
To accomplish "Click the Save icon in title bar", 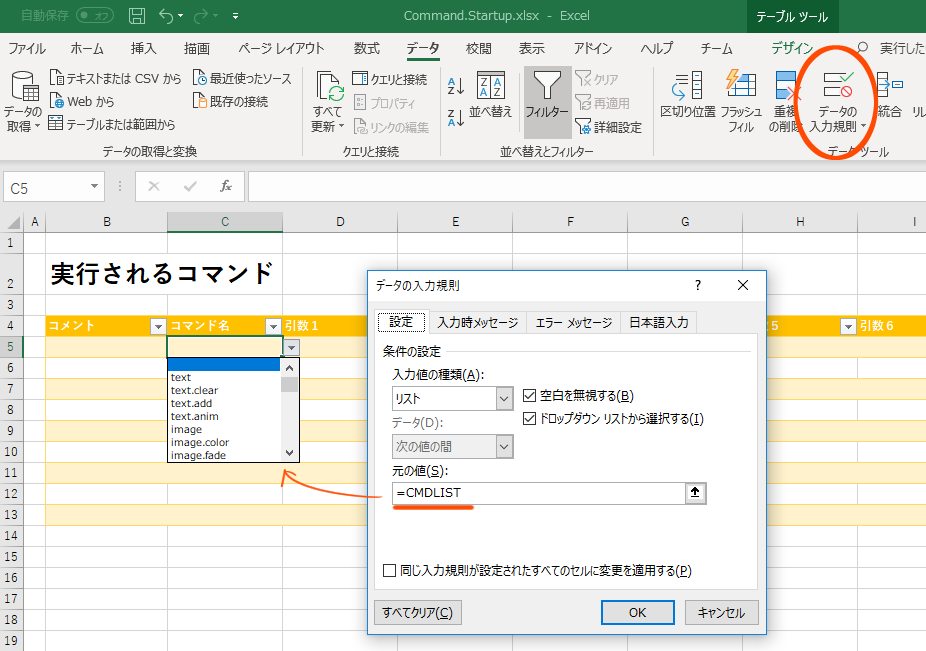I will [136, 16].
